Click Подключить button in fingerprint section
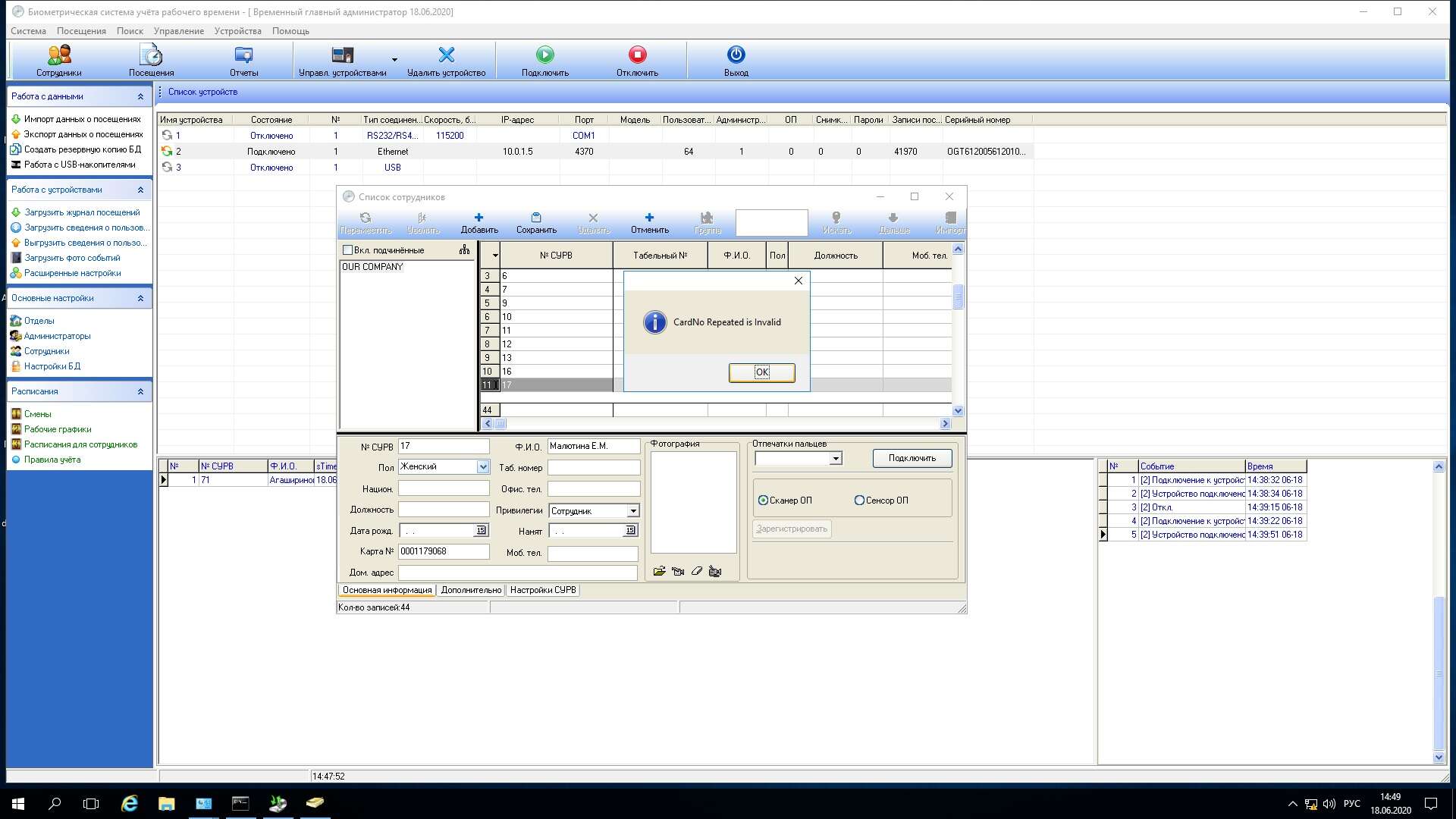Screen dimensions: 1456x819 pos(912,458)
